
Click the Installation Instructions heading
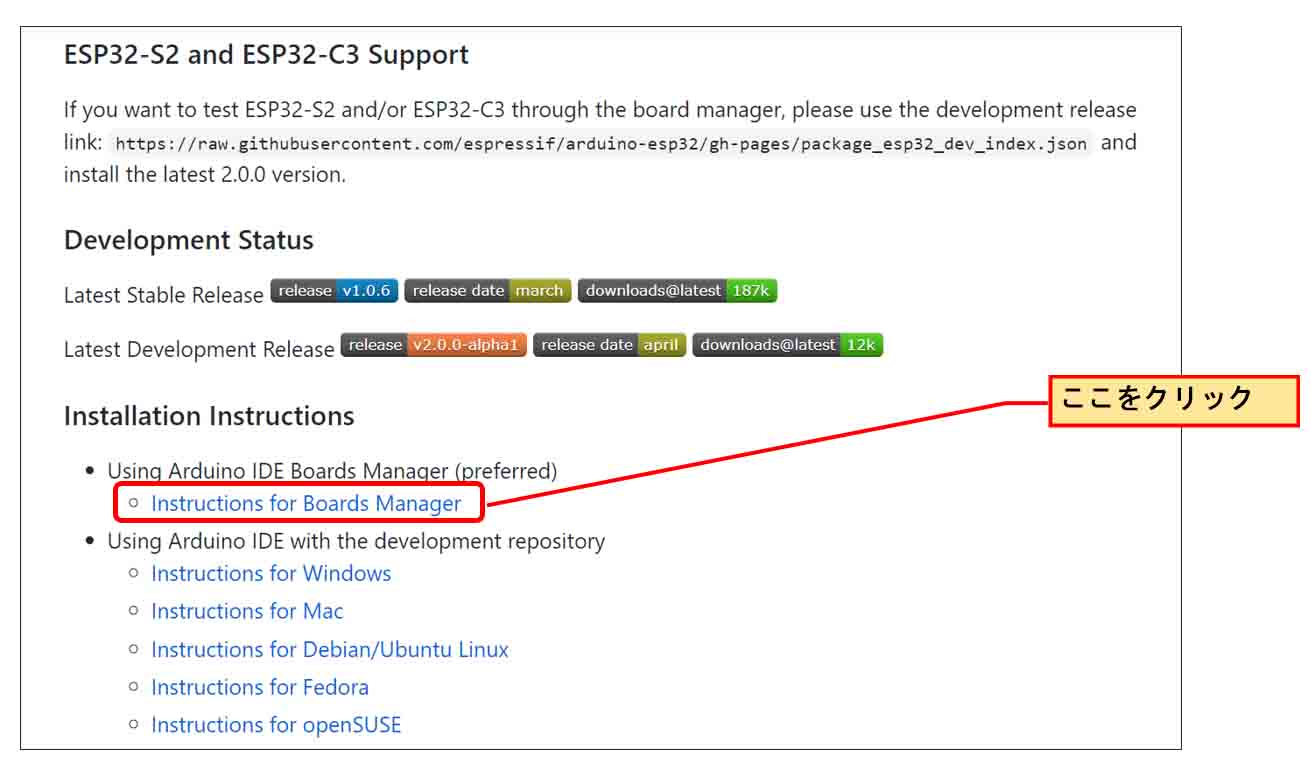(209, 416)
